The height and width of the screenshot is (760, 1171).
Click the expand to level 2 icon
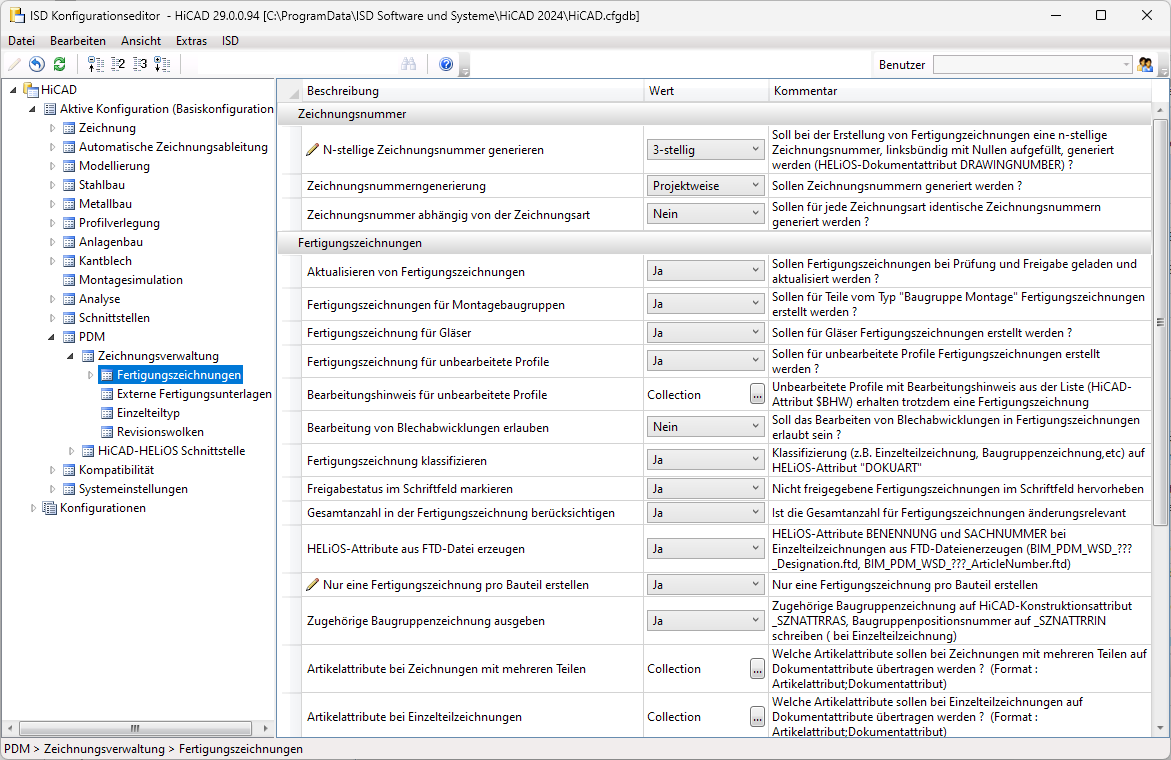(118, 64)
